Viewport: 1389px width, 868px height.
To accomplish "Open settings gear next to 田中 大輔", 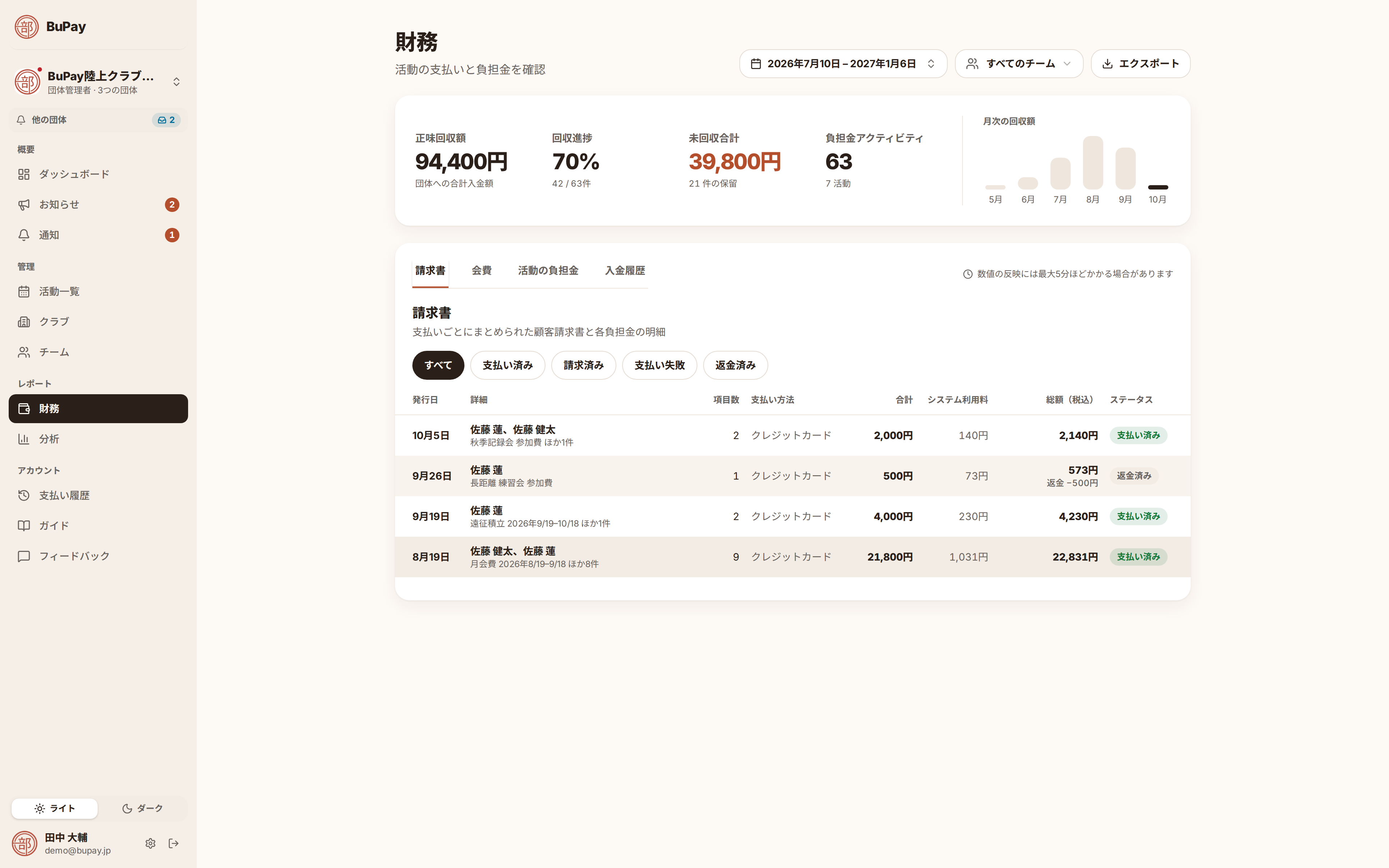I will pos(150,843).
